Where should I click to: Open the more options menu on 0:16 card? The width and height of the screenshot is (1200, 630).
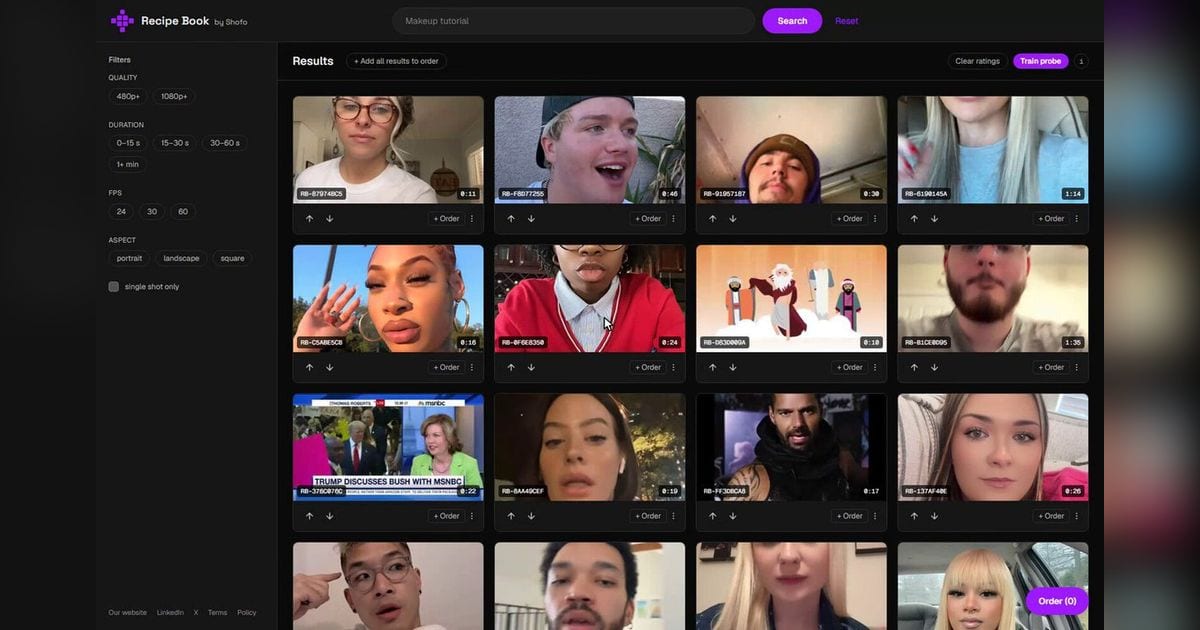(x=472, y=367)
